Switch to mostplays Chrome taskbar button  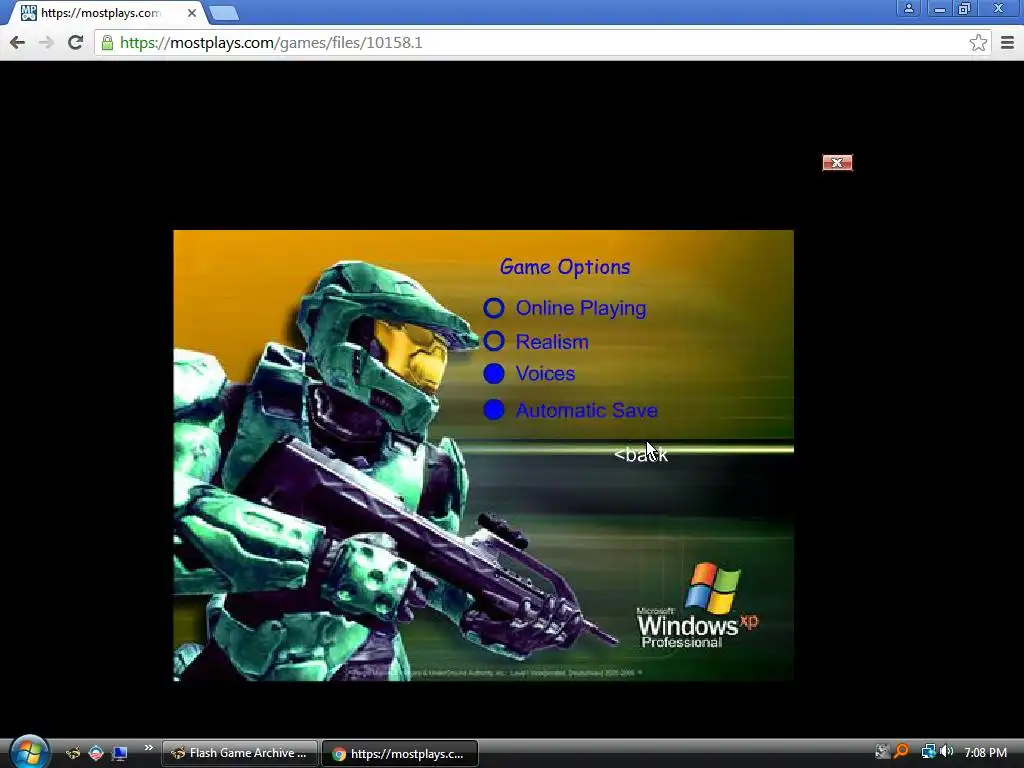(400, 753)
